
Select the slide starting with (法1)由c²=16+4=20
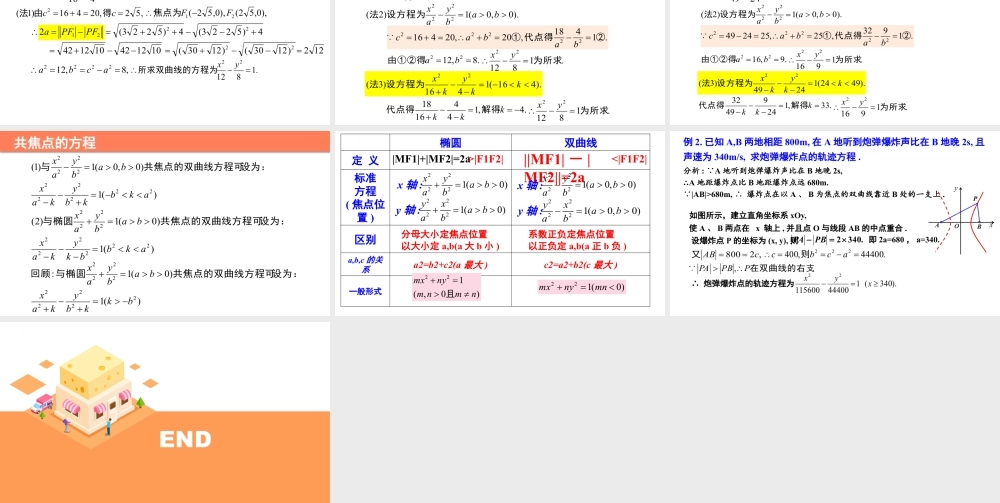click(x=165, y=62)
